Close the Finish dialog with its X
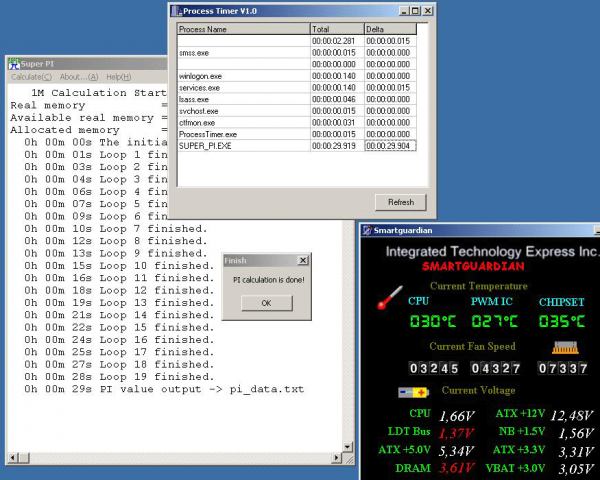 303,260
